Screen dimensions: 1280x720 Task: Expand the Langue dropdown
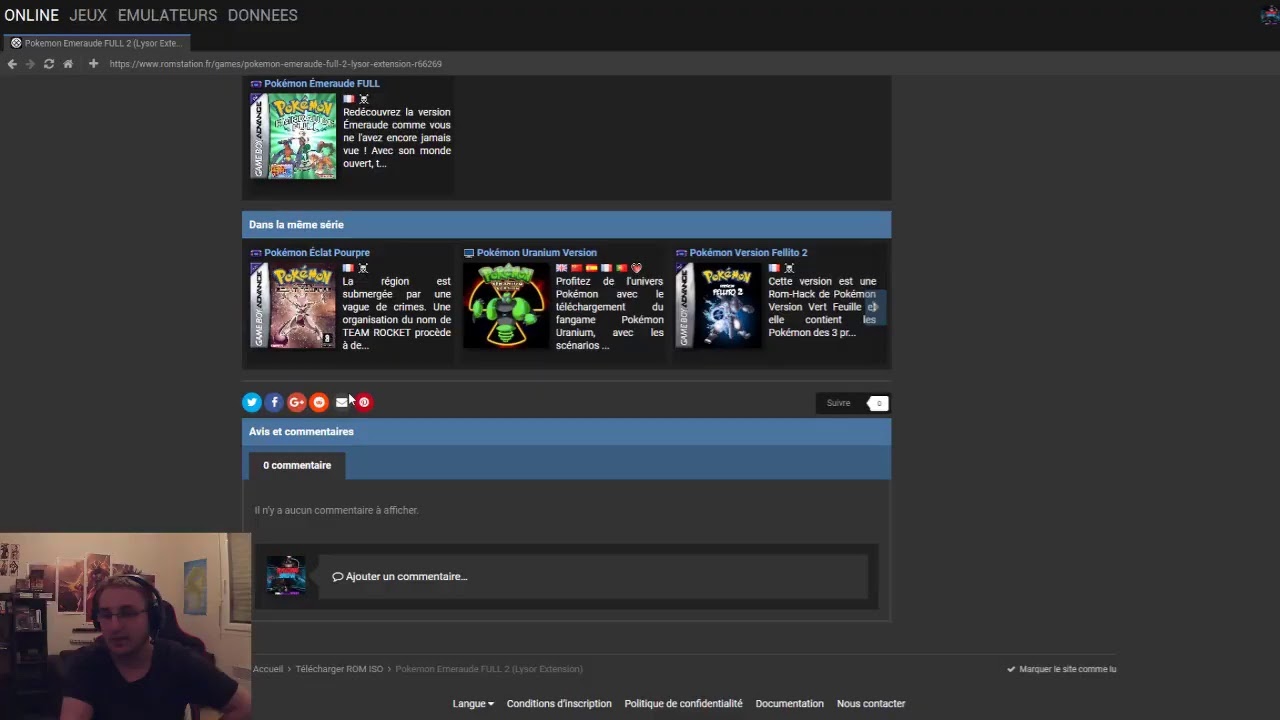(473, 704)
